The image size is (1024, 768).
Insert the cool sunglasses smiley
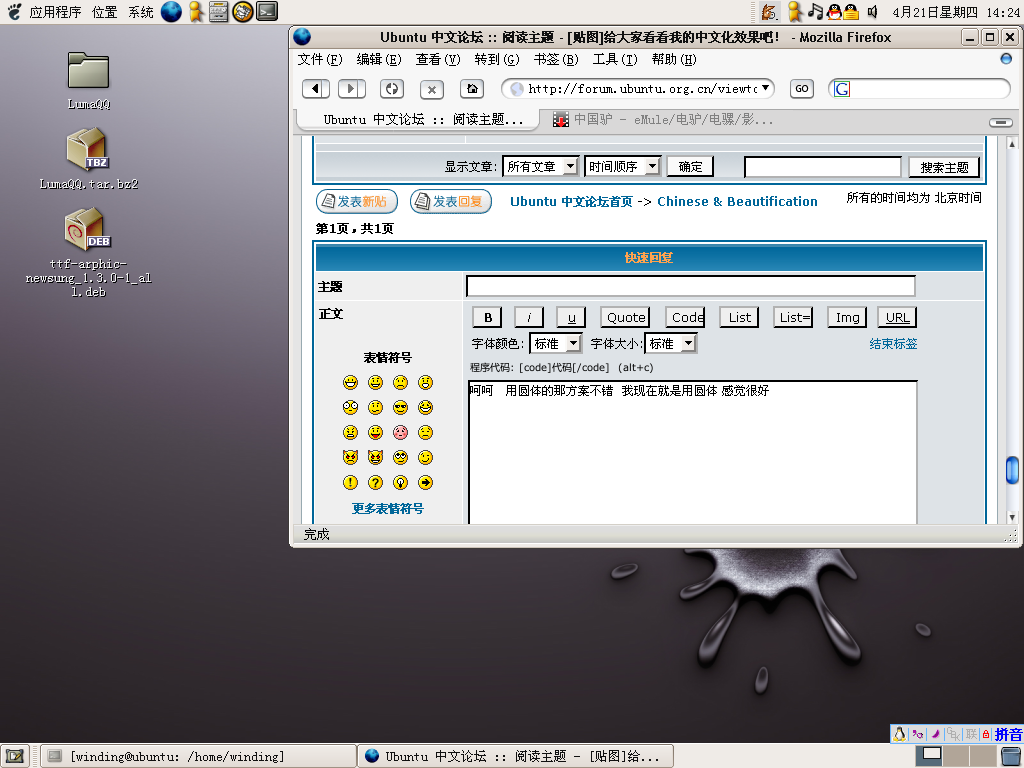pyautogui.click(x=400, y=408)
